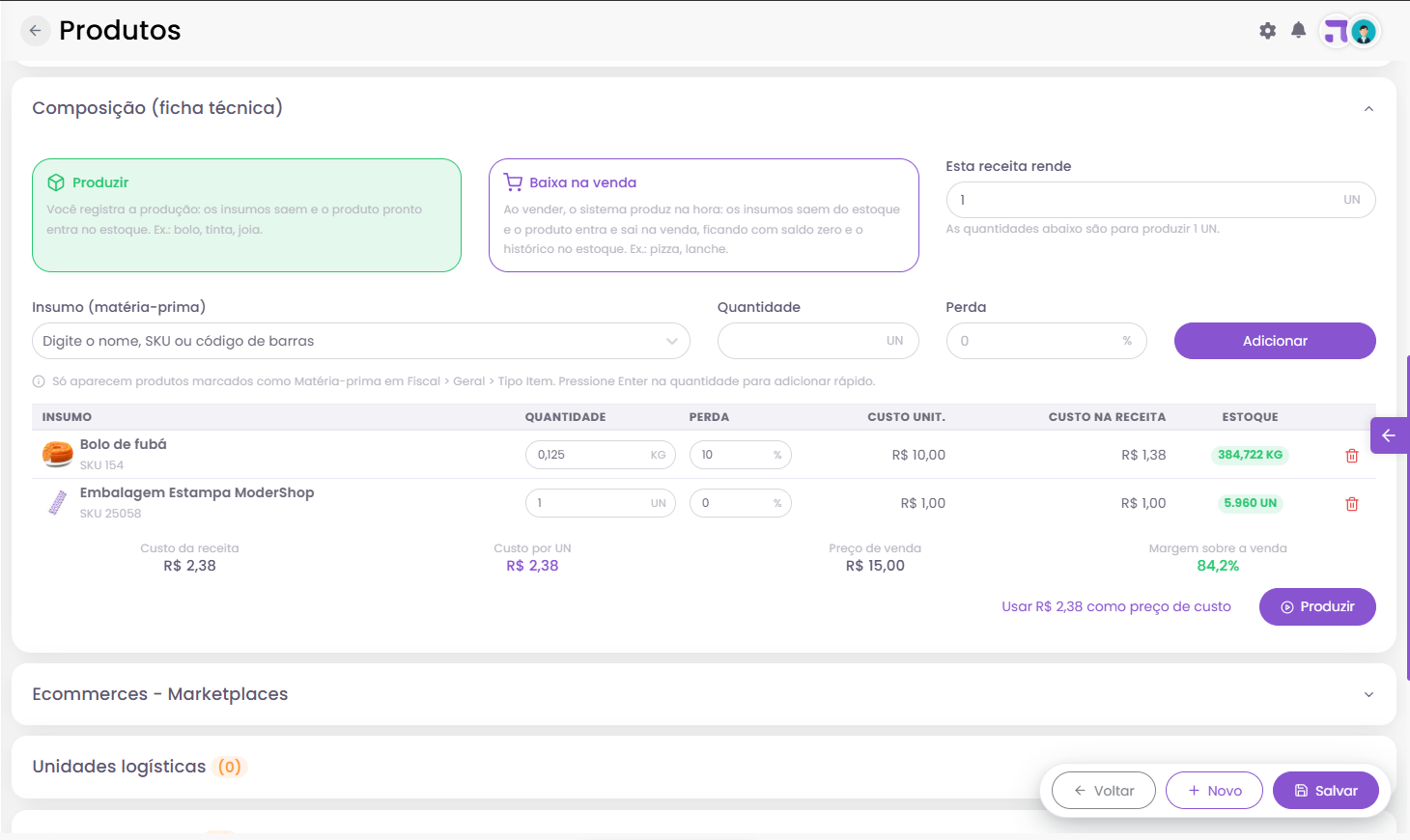The width and height of the screenshot is (1410, 840).
Task: Click the Embalagem Estampa ModerShop thumbnail
Action: 58,502
